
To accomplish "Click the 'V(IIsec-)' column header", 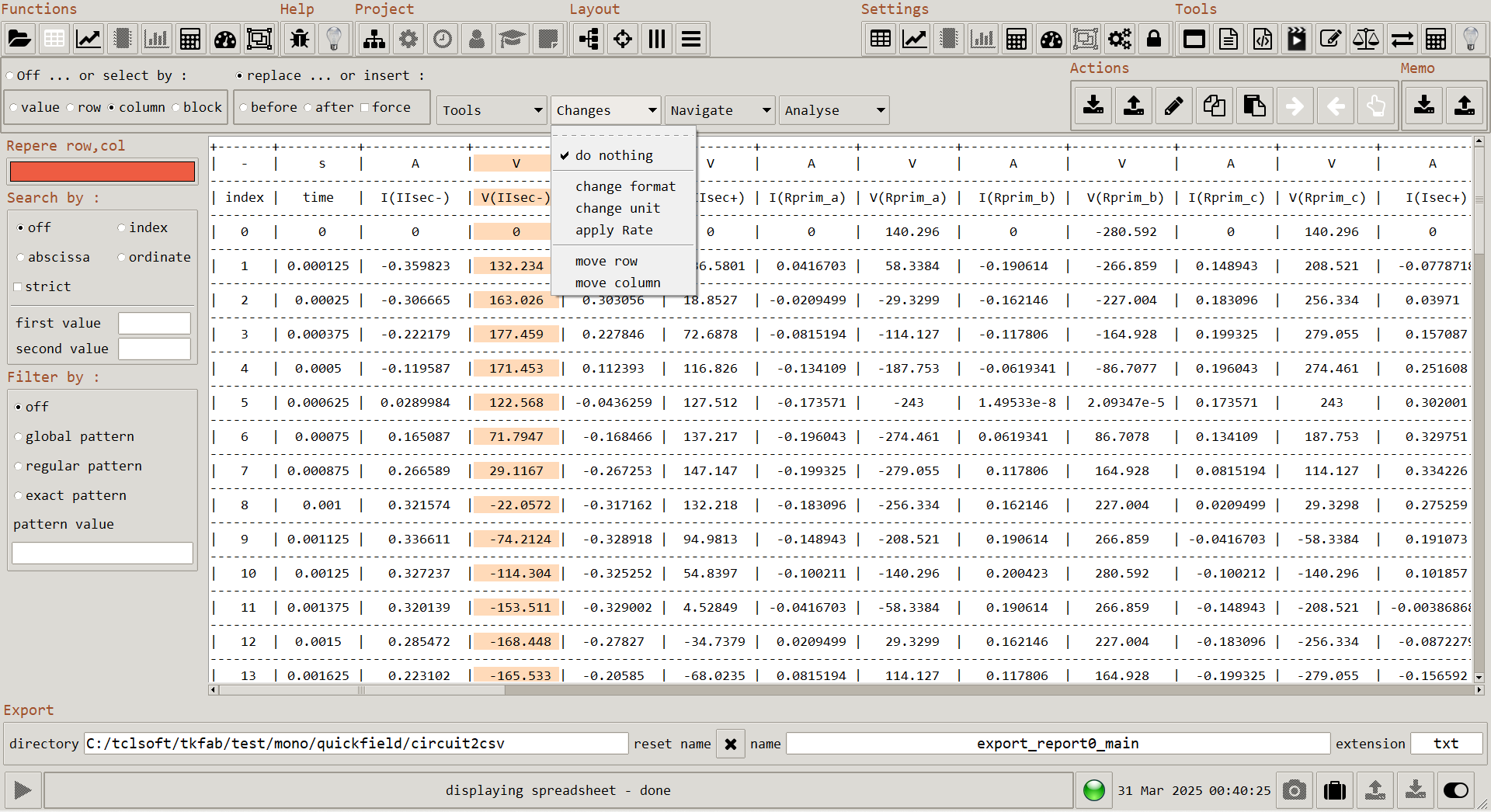I will click(516, 197).
